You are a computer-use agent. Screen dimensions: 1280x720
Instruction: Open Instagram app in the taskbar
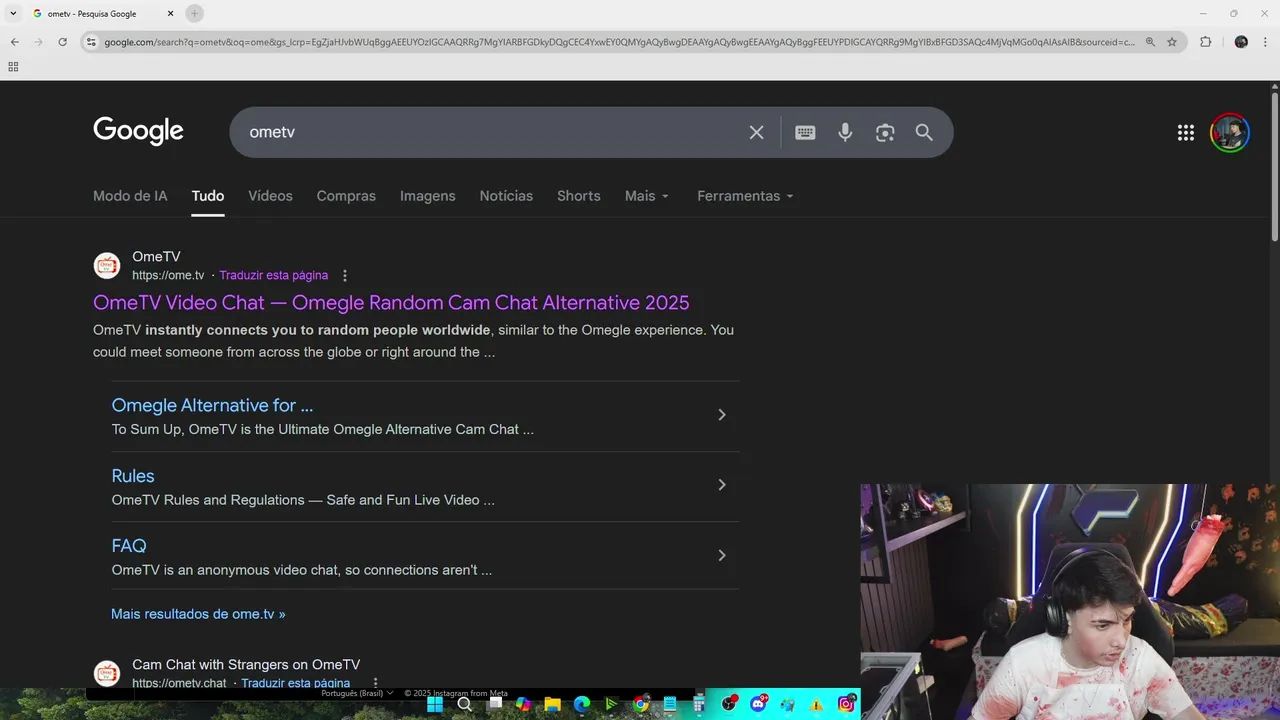[x=846, y=704]
